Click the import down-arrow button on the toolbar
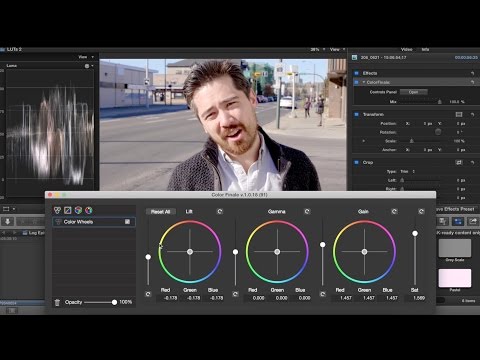Image resolution: width=480 pixels, height=360 pixels. coord(8,221)
